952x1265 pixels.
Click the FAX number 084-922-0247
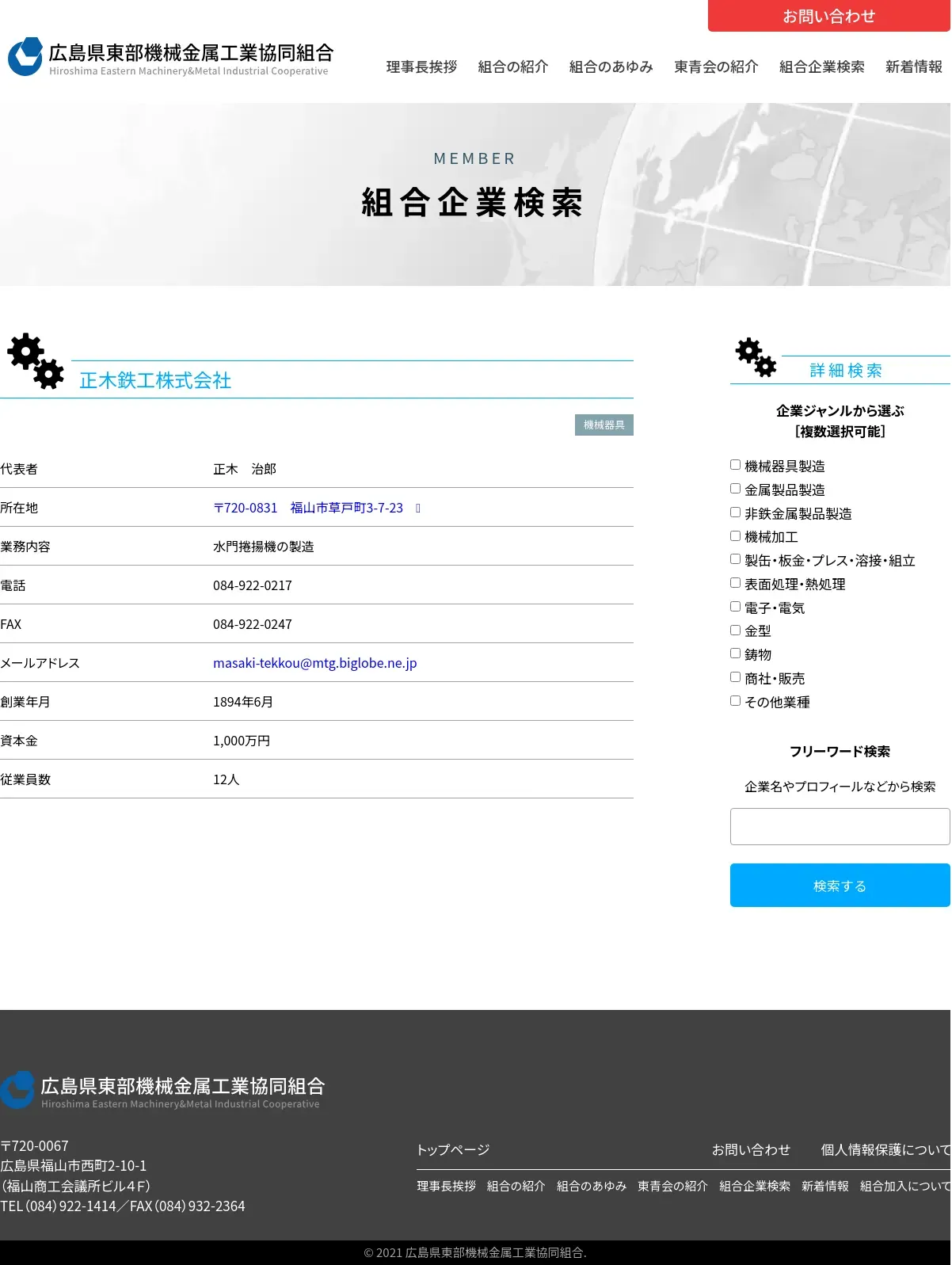[253, 624]
